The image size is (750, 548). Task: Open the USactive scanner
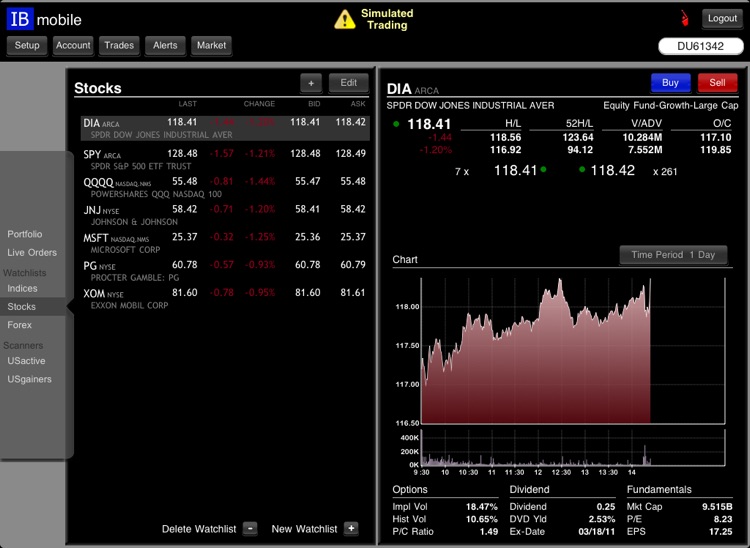pyautogui.click(x=26, y=361)
